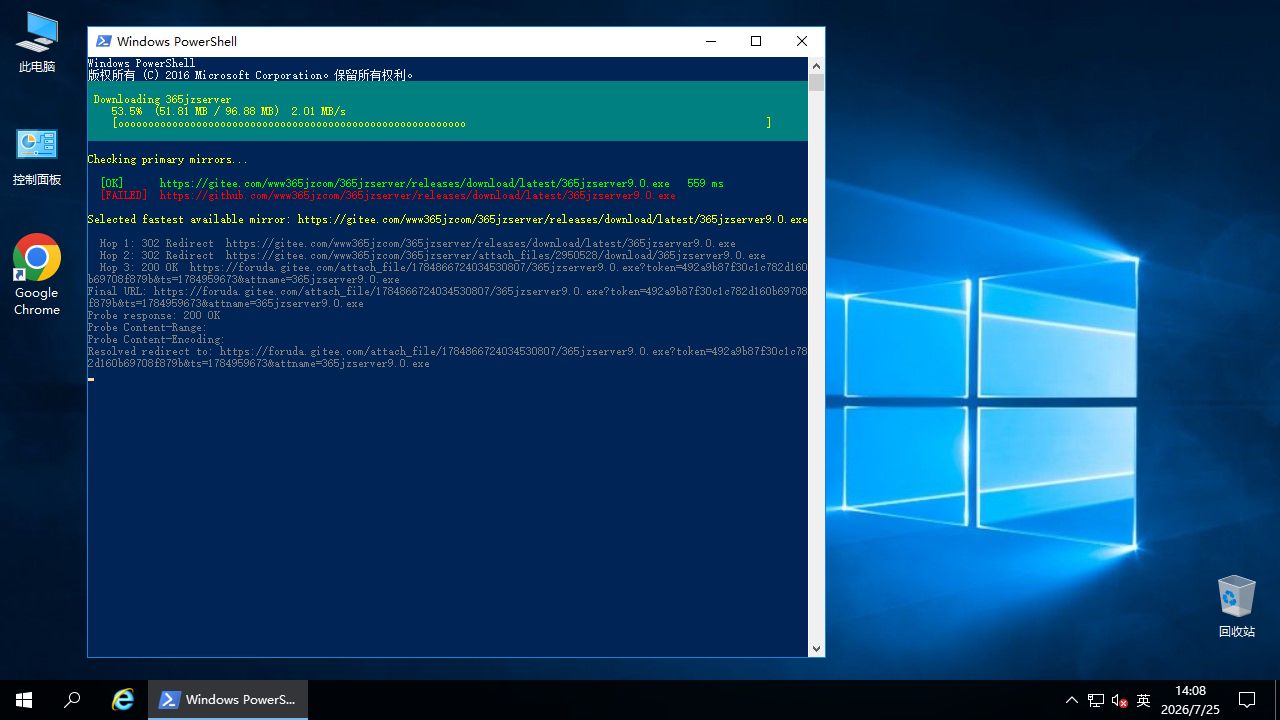
Task: Close the Windows PowerShell window
Action: pos(801,41)
